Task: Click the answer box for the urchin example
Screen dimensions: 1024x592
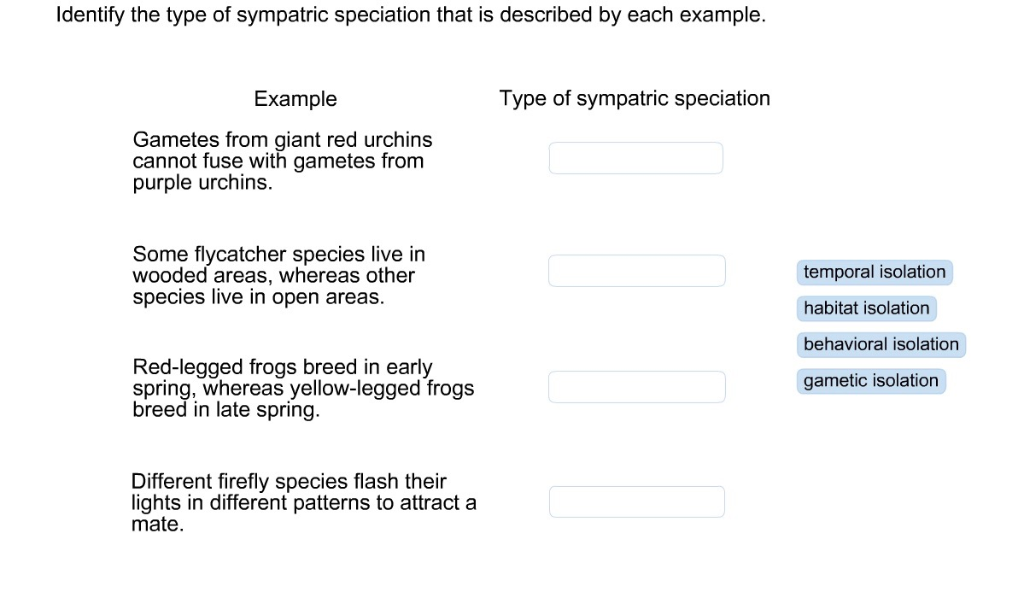Action: (636, 157)
